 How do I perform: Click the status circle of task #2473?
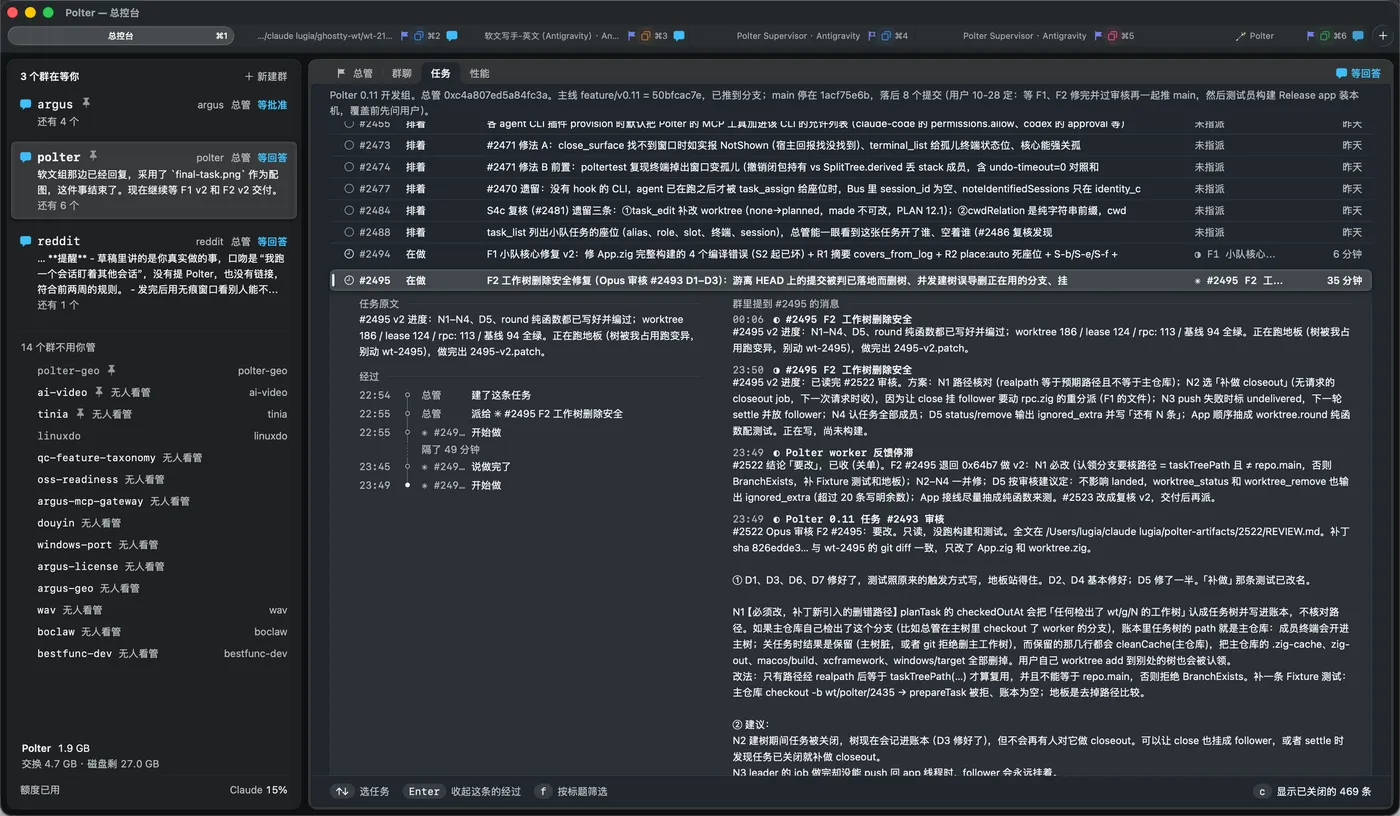[349, 146]
